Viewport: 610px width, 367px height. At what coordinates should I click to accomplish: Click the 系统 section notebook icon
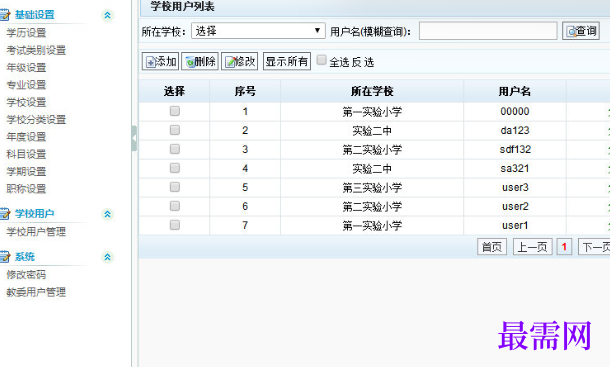tap(5, 256)
